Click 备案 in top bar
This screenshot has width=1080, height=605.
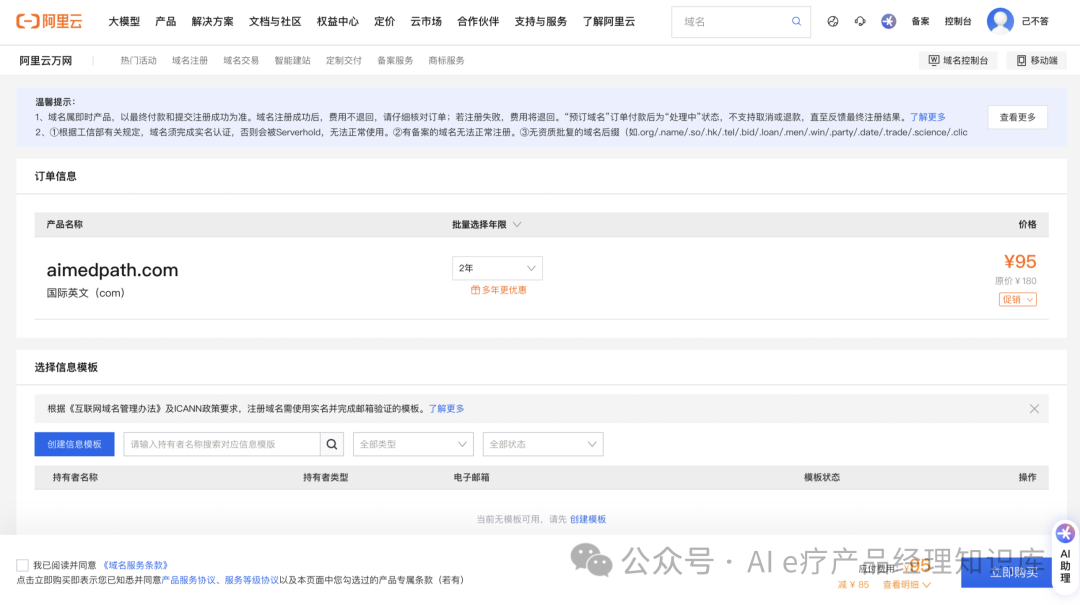tap(920, 21)
